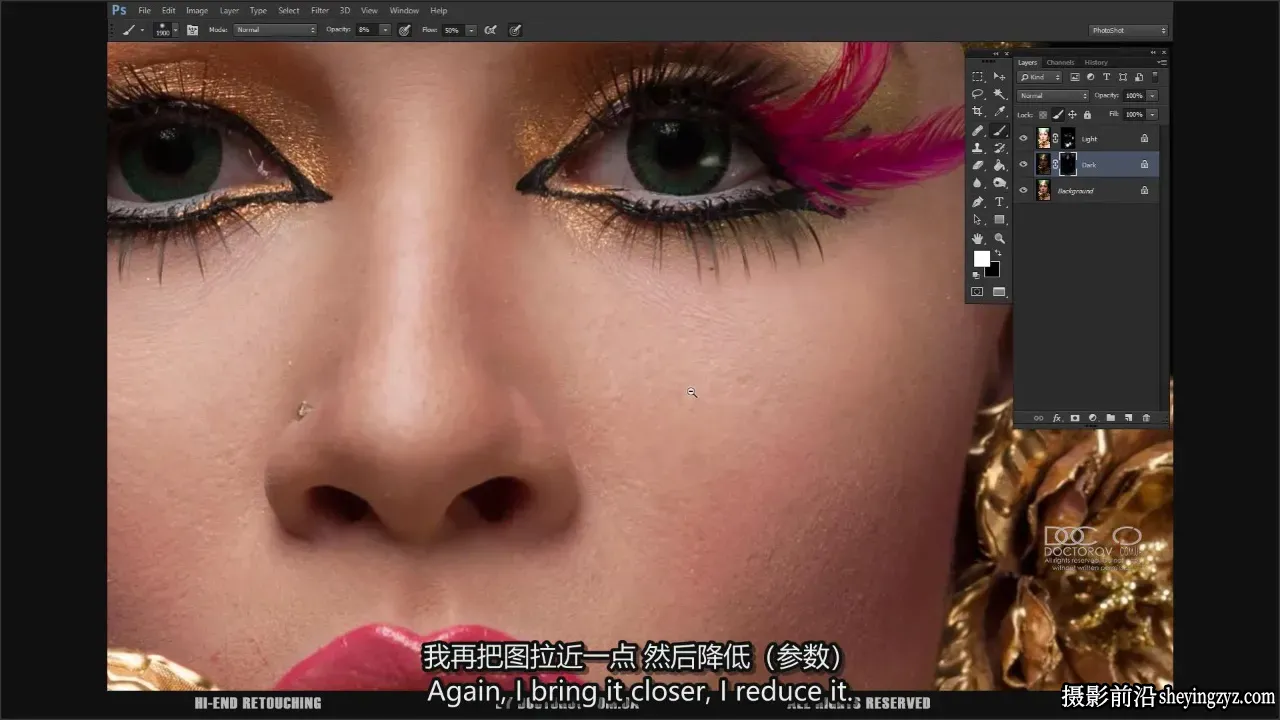The width and height of the screenshot is (1280, 720).
Task: Delete the selected layer
Action: click(1146, 418)
